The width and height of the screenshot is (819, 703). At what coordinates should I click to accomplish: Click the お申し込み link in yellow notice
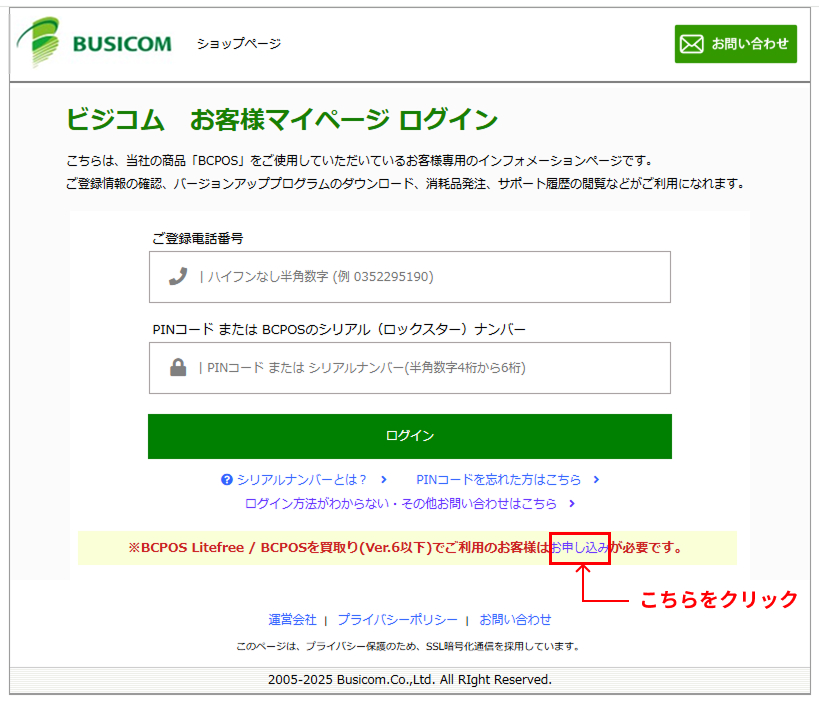pos(580,548)
